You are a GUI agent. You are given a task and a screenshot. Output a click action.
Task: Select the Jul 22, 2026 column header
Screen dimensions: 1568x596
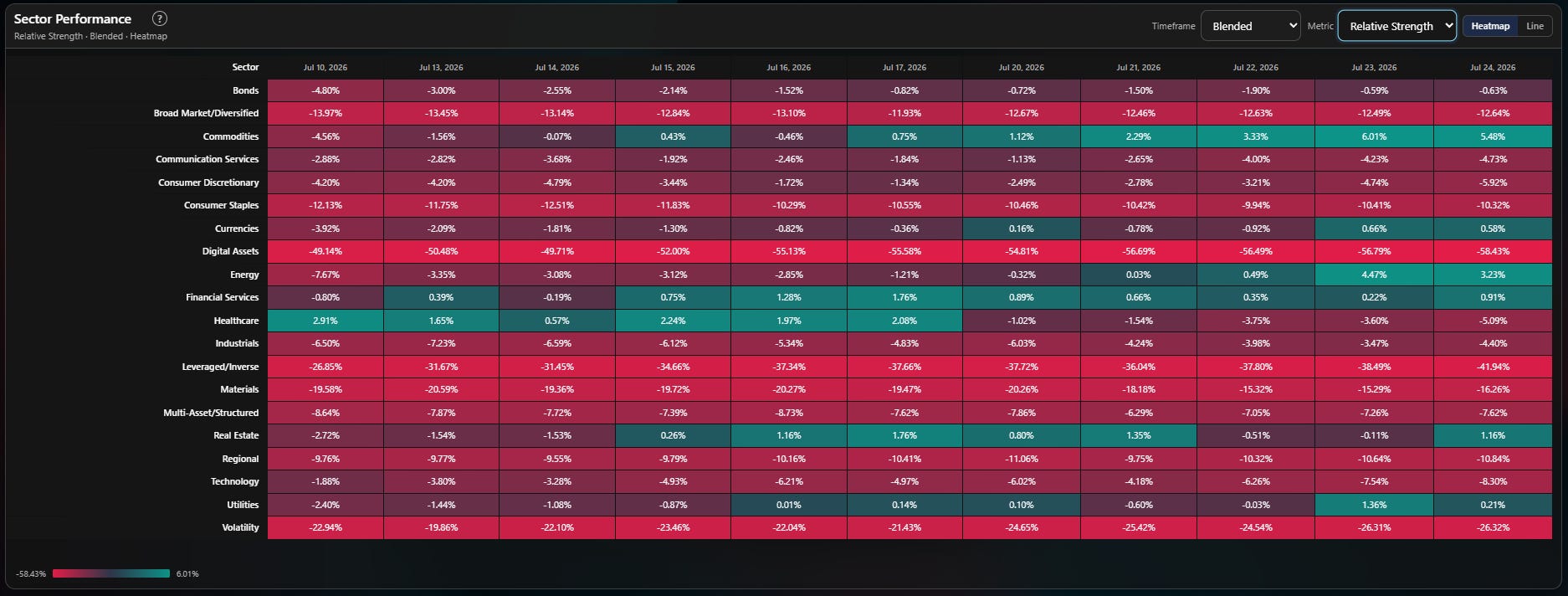[x=1256, y=67]
